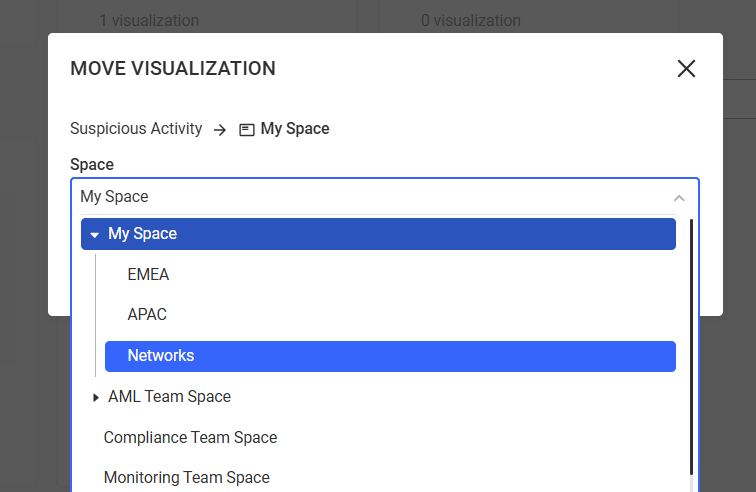
Task: Select the My Space tree entry
Action: [142, 234]
